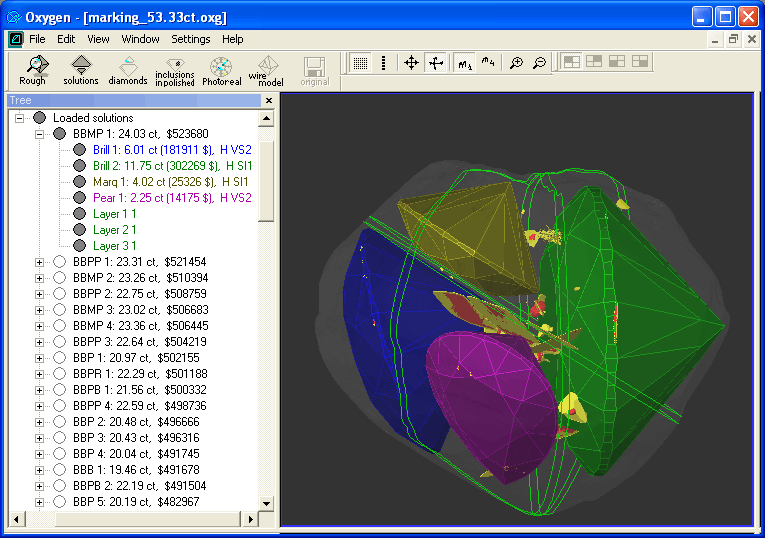
Task: Toggle the Brill 1 visibility circle
Action: [x=80, y=150]
